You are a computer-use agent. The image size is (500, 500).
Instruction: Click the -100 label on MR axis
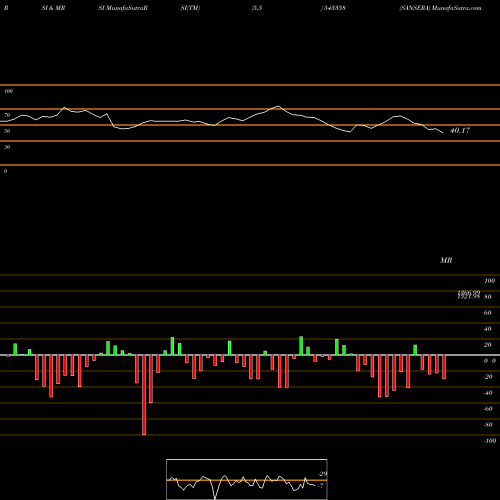[490, 441]
